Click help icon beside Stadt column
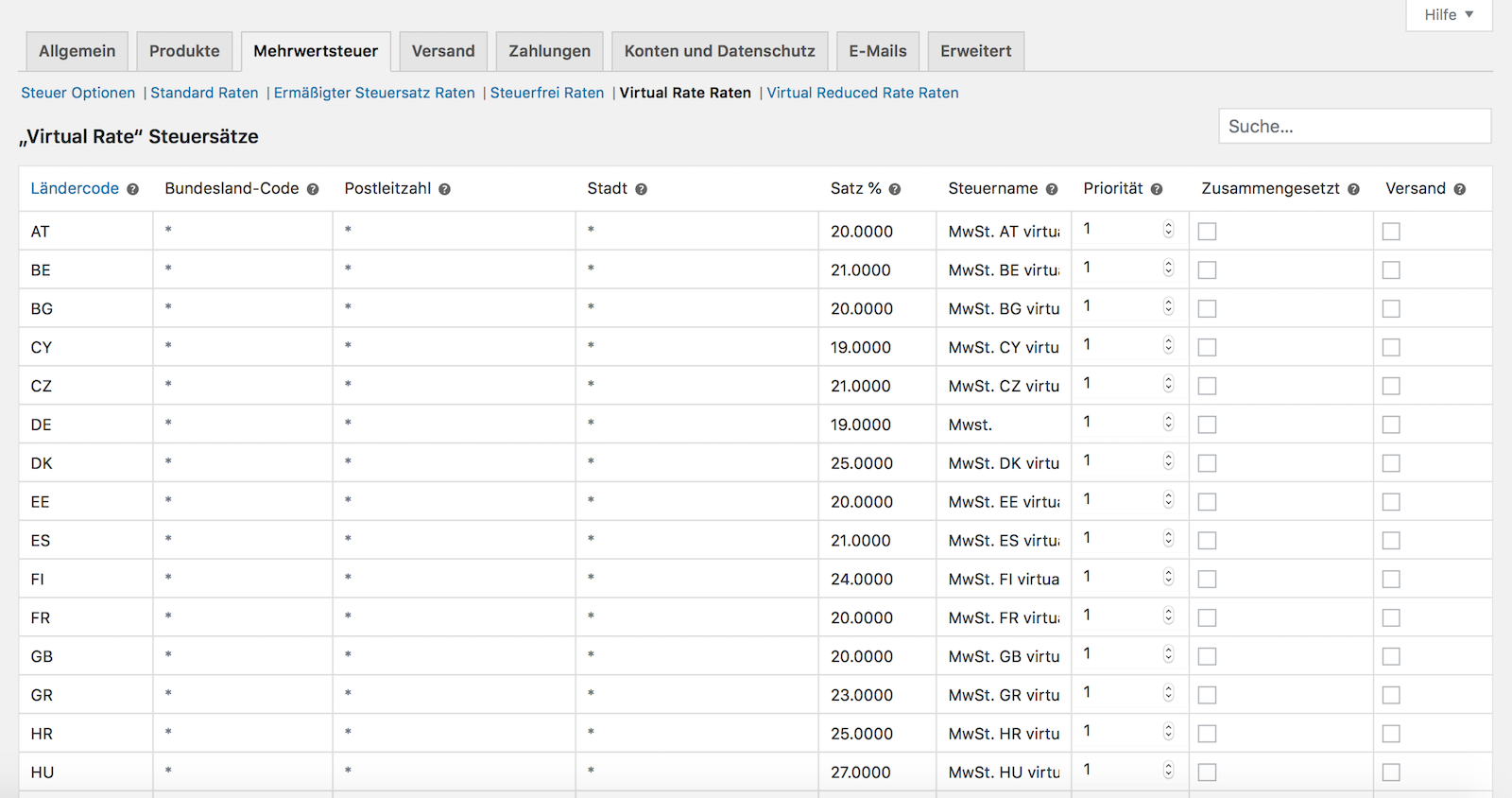 [x=641, y=189]
